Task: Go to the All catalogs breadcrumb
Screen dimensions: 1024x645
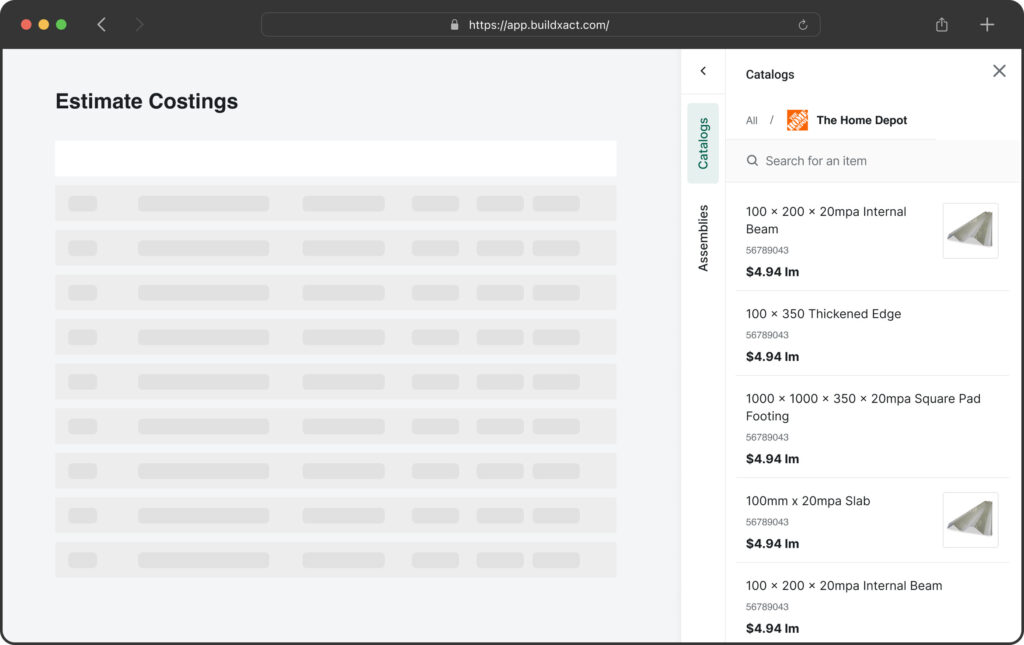Action: pos(752,120)
